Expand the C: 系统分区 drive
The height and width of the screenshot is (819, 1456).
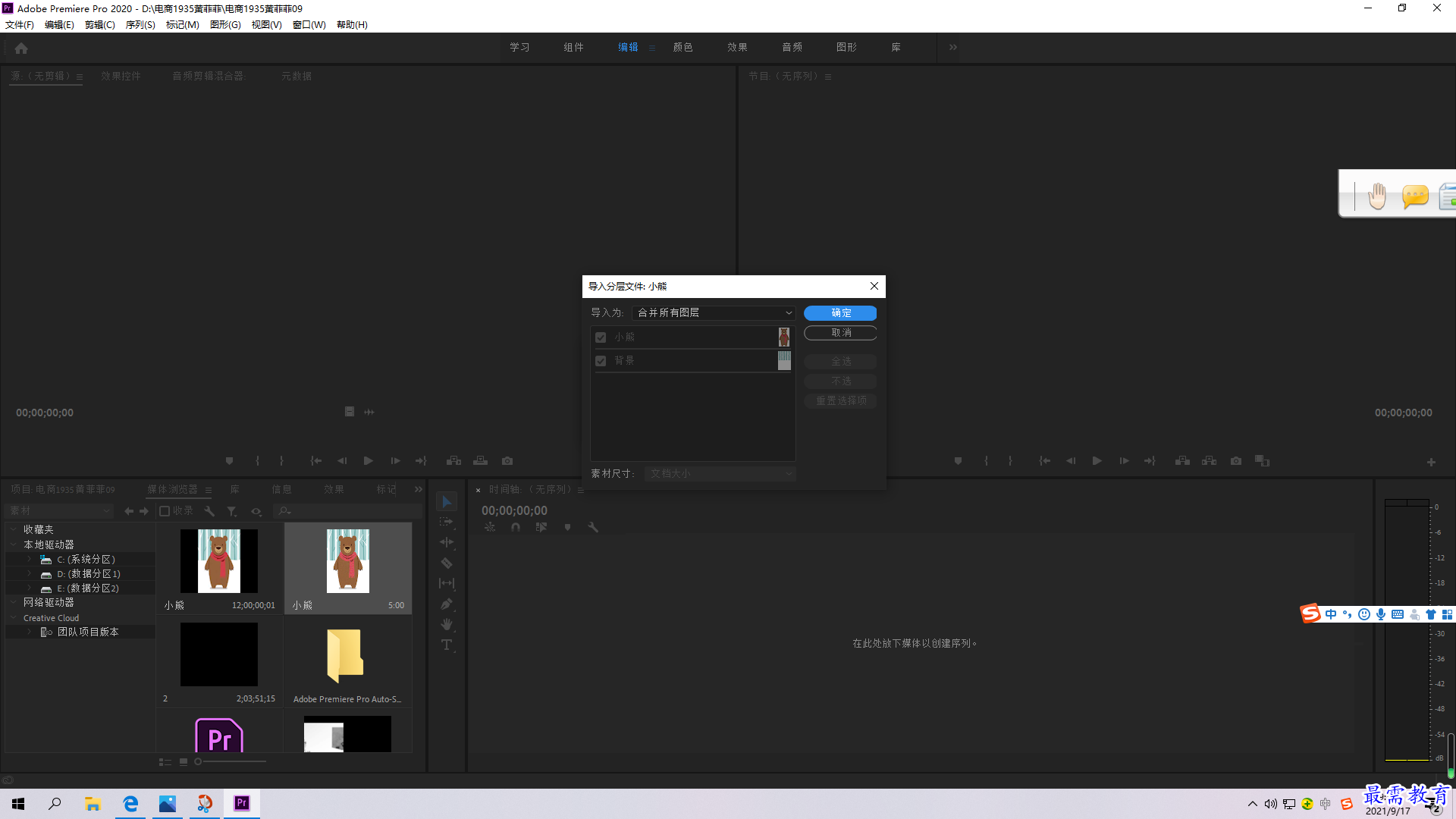point(29,559)
